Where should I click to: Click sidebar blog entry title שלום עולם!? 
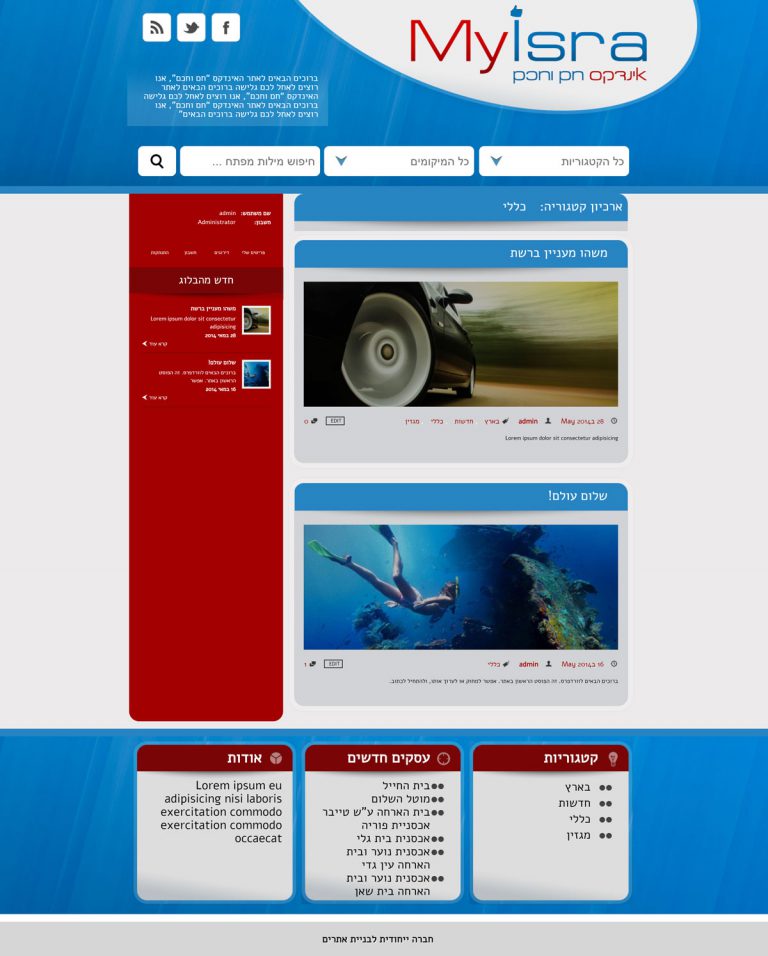[222, 363]
